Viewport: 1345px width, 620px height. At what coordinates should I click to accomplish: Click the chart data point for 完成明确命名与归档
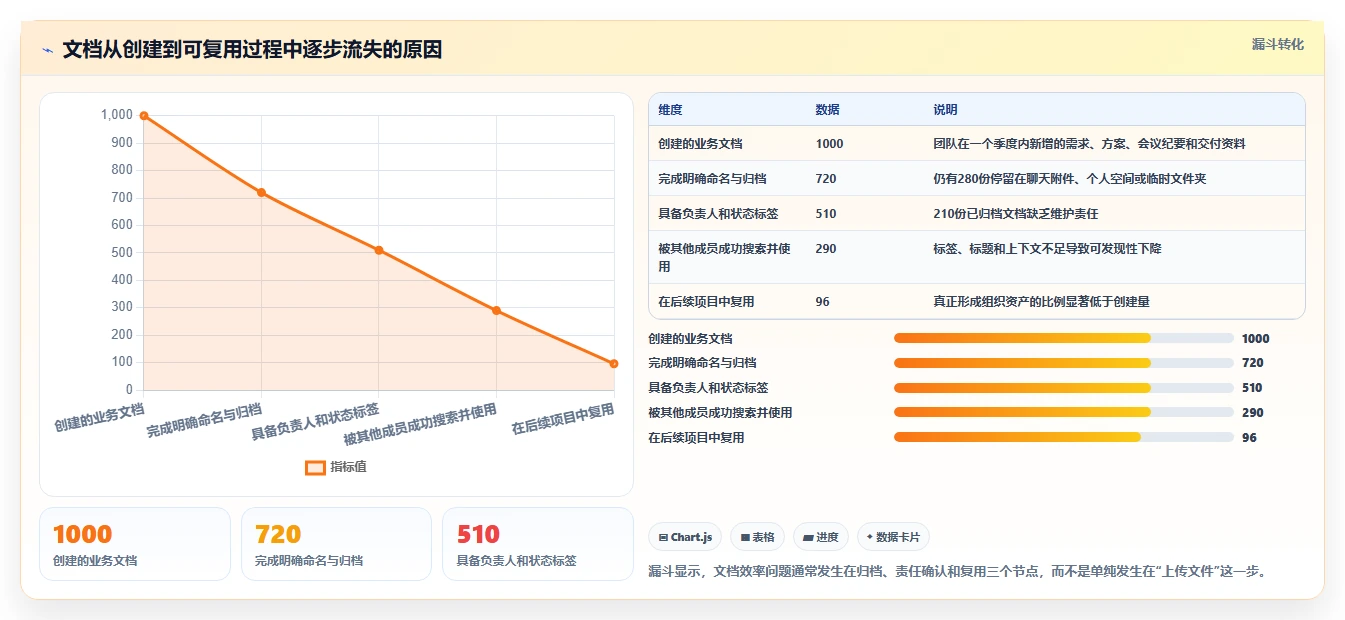[261, 192]
